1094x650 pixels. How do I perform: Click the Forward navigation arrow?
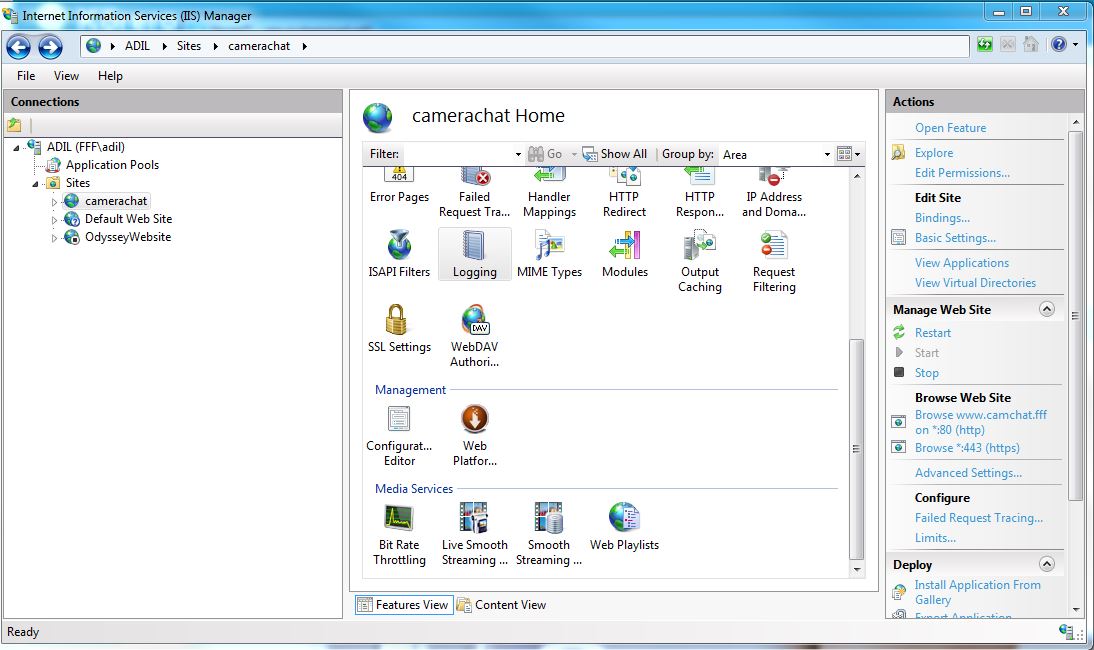point(50,47)
